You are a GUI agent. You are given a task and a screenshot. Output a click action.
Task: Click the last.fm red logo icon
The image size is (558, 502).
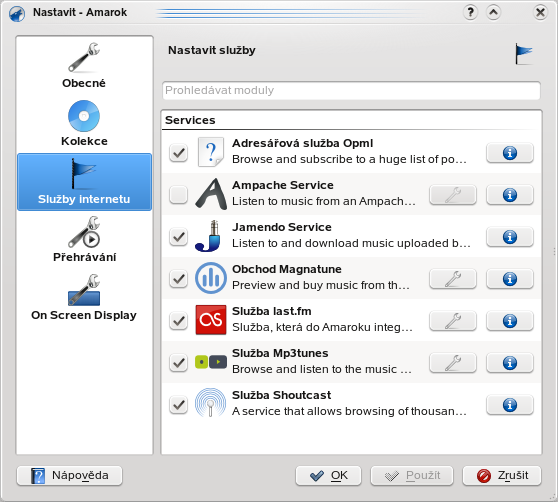point(211,320)
